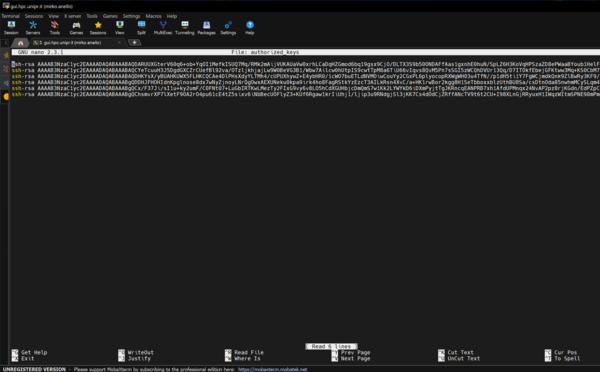Screen dimensions: 600x372
Task: Activate the MultiExec toolbar icon
Action: tap(163, 28)
